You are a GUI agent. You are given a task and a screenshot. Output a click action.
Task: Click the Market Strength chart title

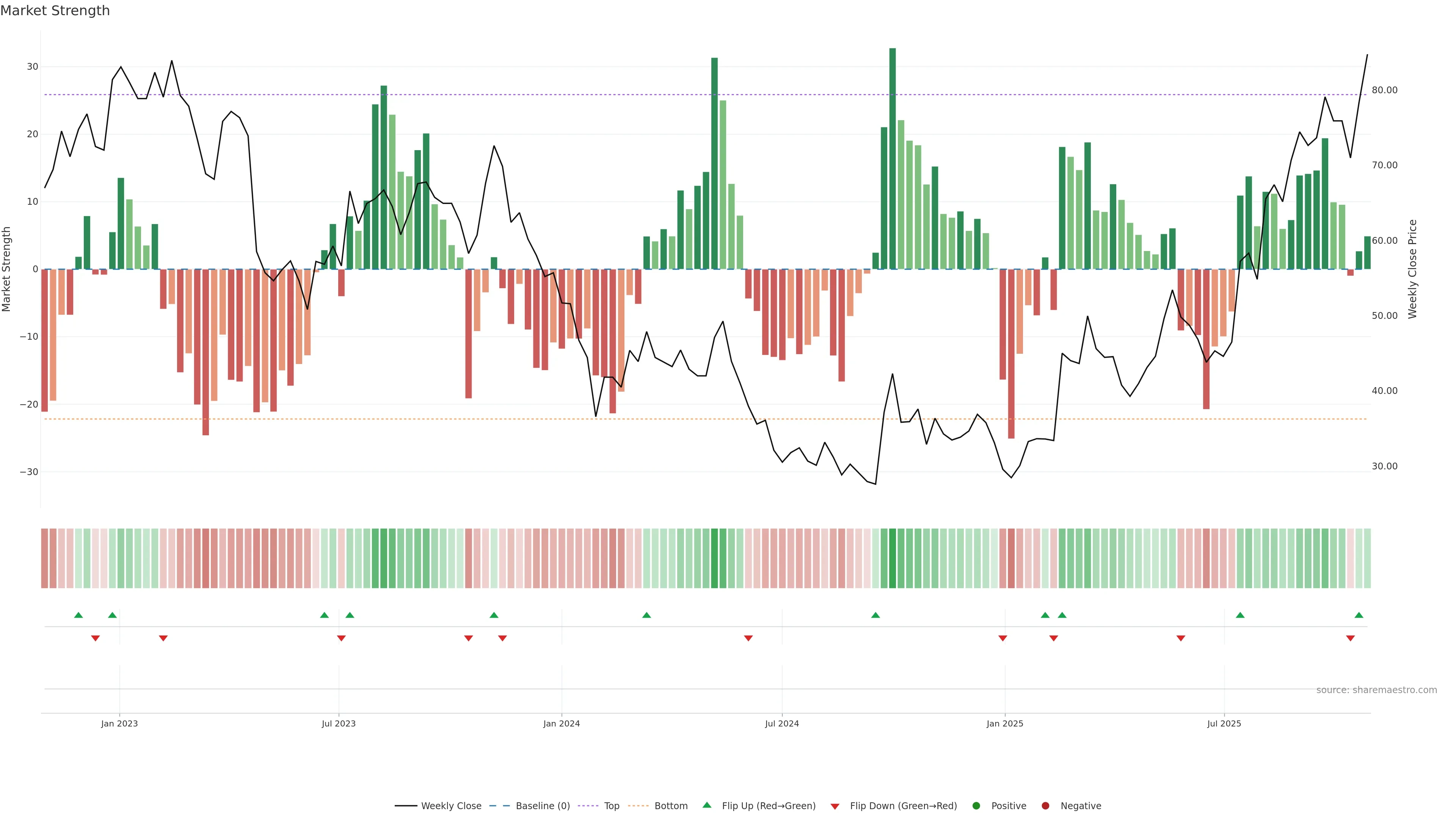point(55,11)
